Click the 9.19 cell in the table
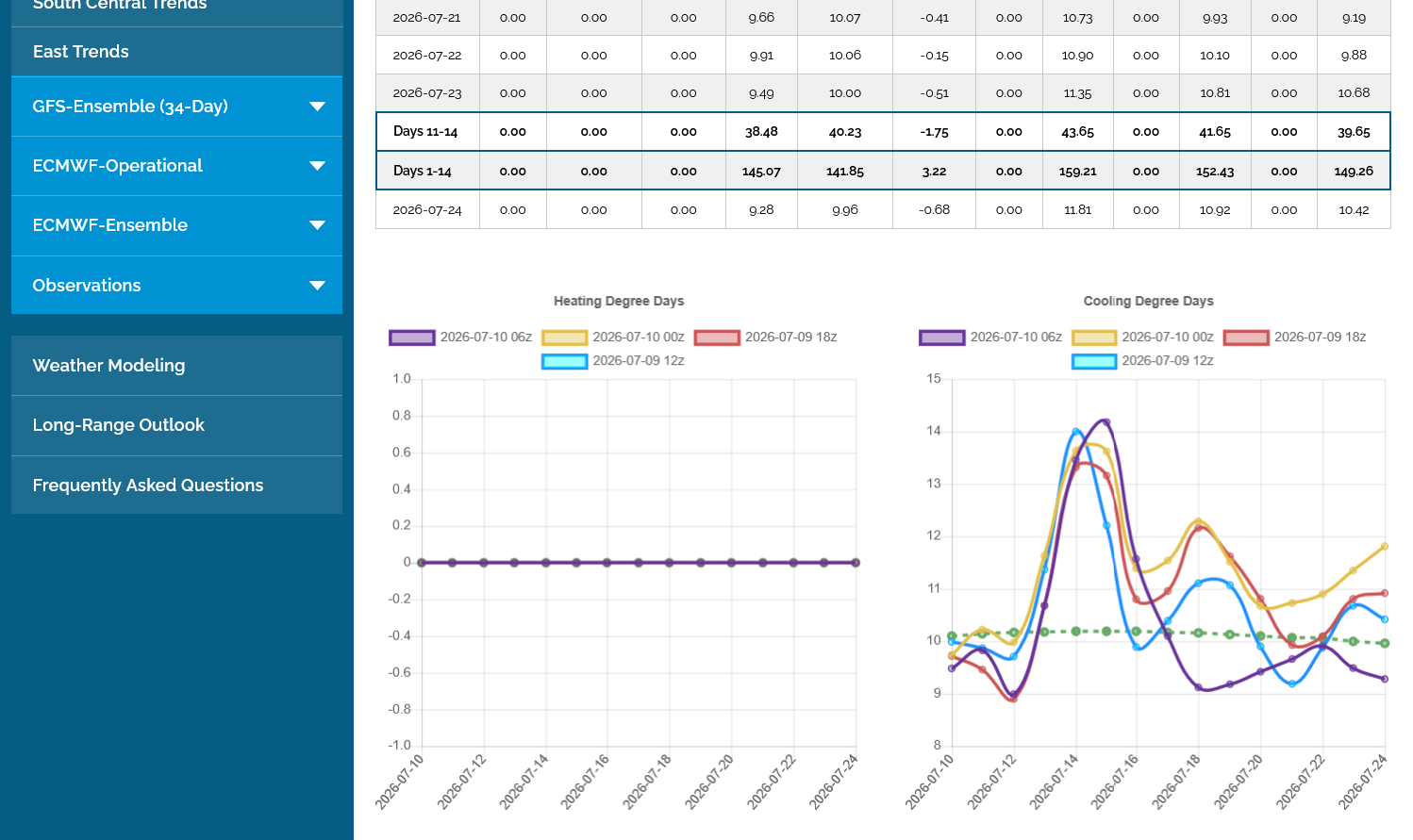 point(1354,18)
